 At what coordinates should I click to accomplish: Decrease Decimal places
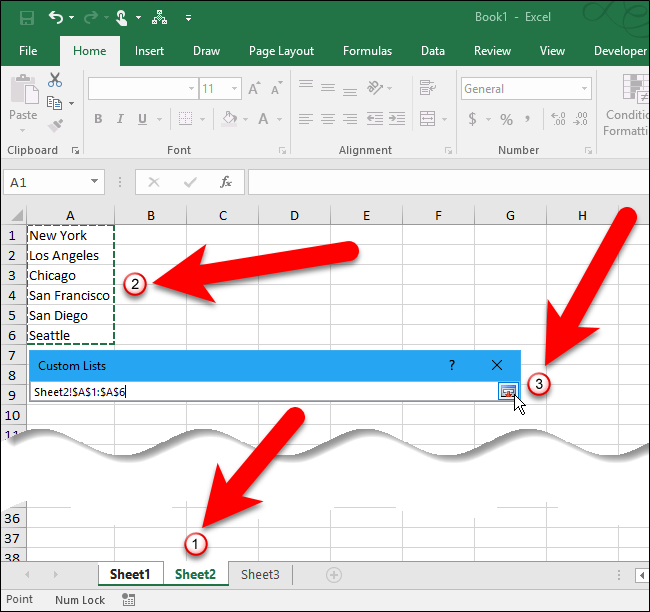tap(580, 119)
